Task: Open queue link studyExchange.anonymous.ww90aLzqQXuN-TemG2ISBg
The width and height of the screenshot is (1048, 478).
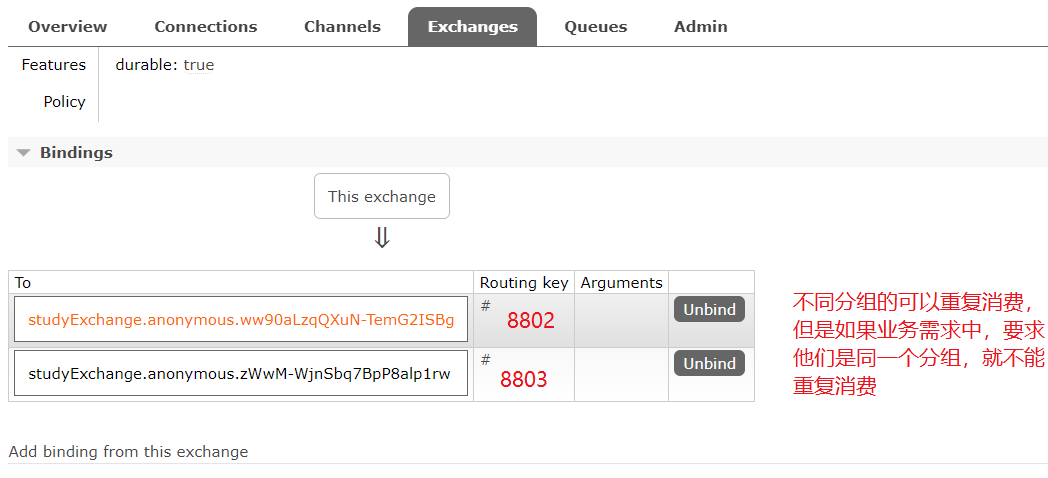Action: 241,320
